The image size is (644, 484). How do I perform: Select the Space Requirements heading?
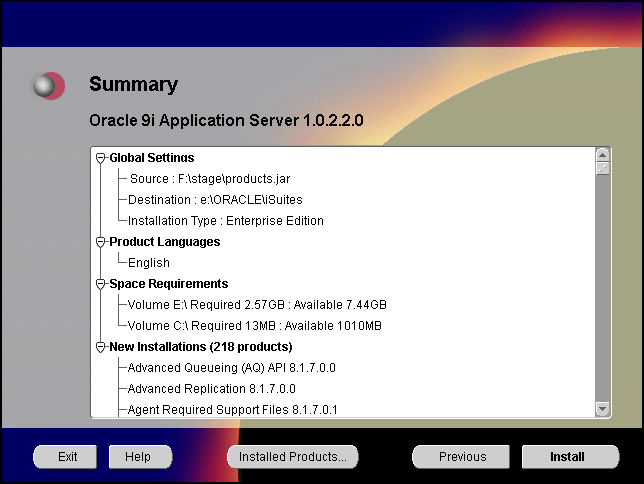[169, 283]
